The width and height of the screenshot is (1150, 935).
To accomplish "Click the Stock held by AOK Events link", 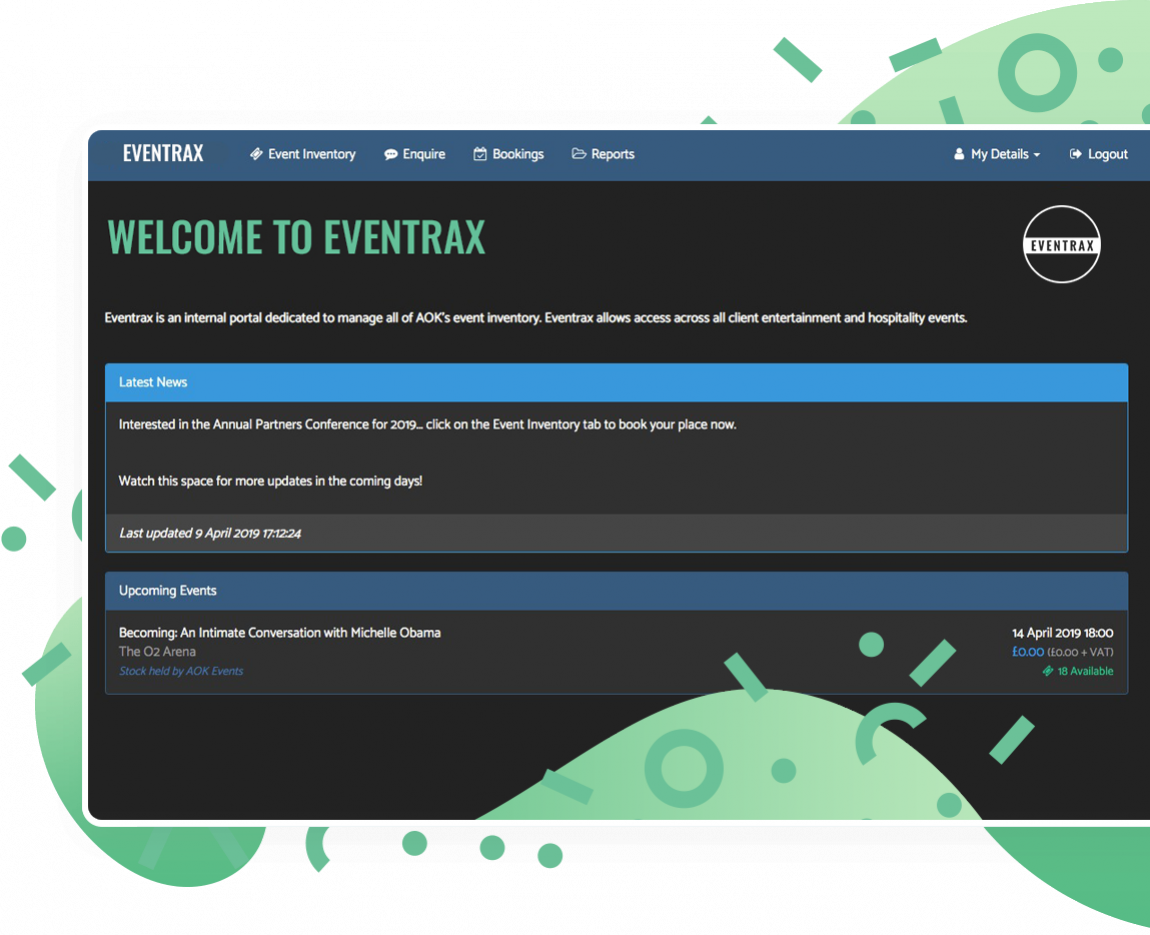I will [181, 671].
